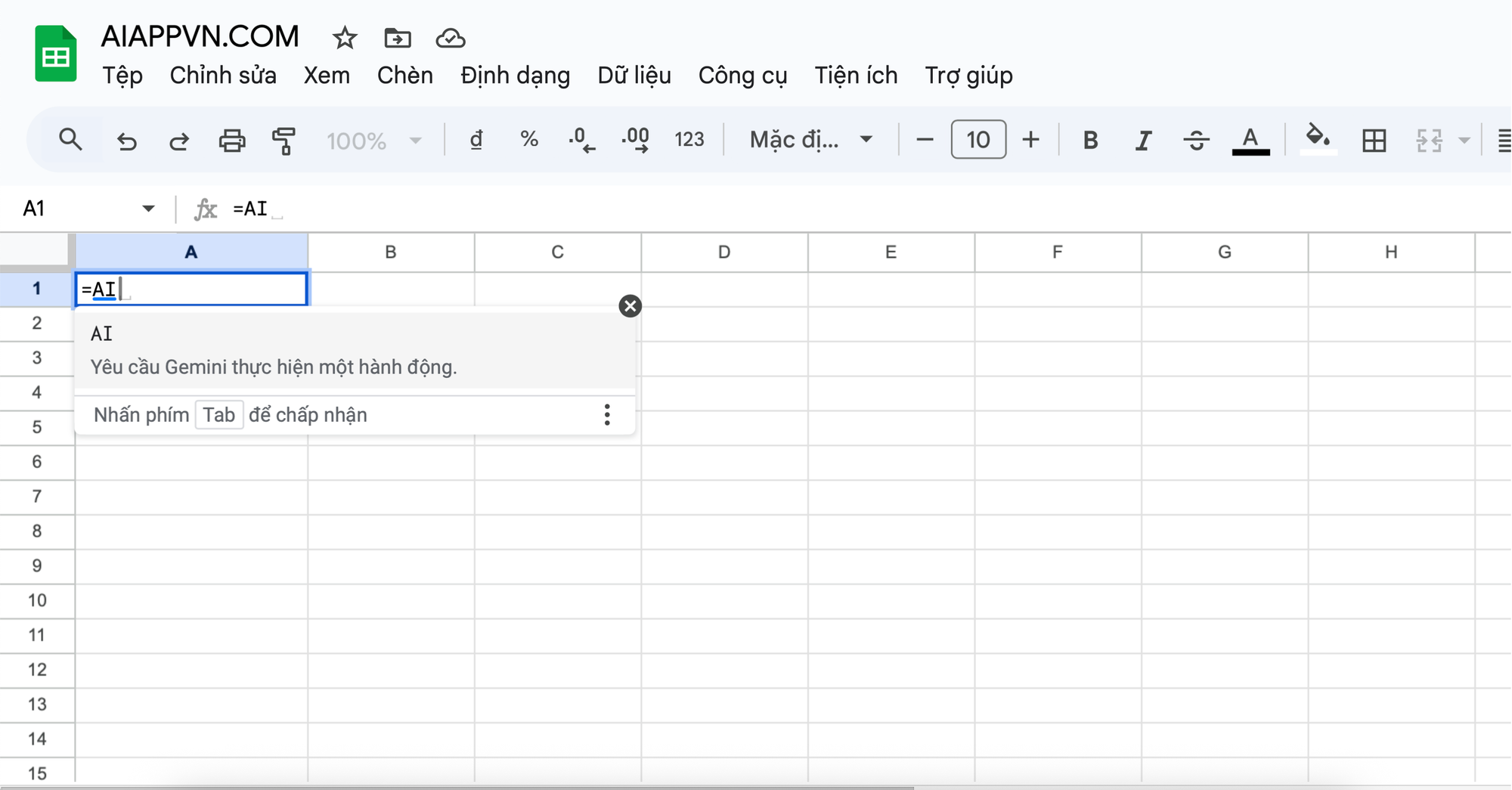The width and height of the screenshot is (1512, 790).
Task: Expand the Name box dropdown arrow
Action: (148, 209)
